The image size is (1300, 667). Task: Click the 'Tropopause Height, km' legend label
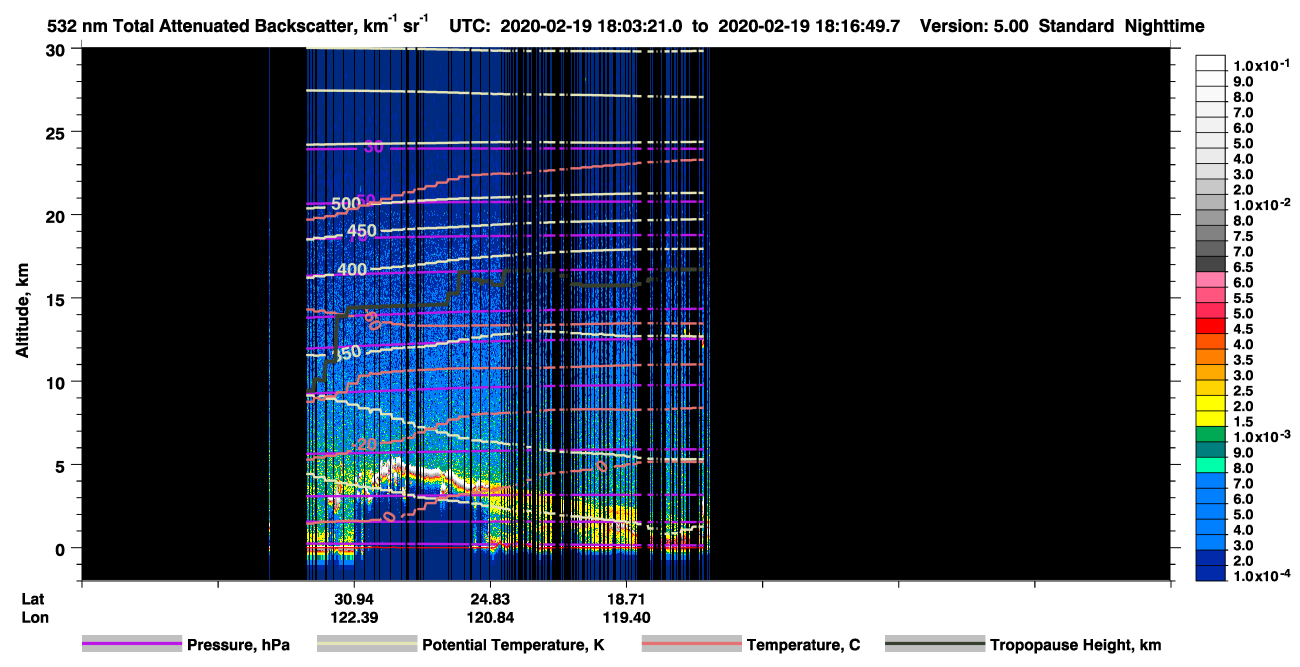point(1075,645)
